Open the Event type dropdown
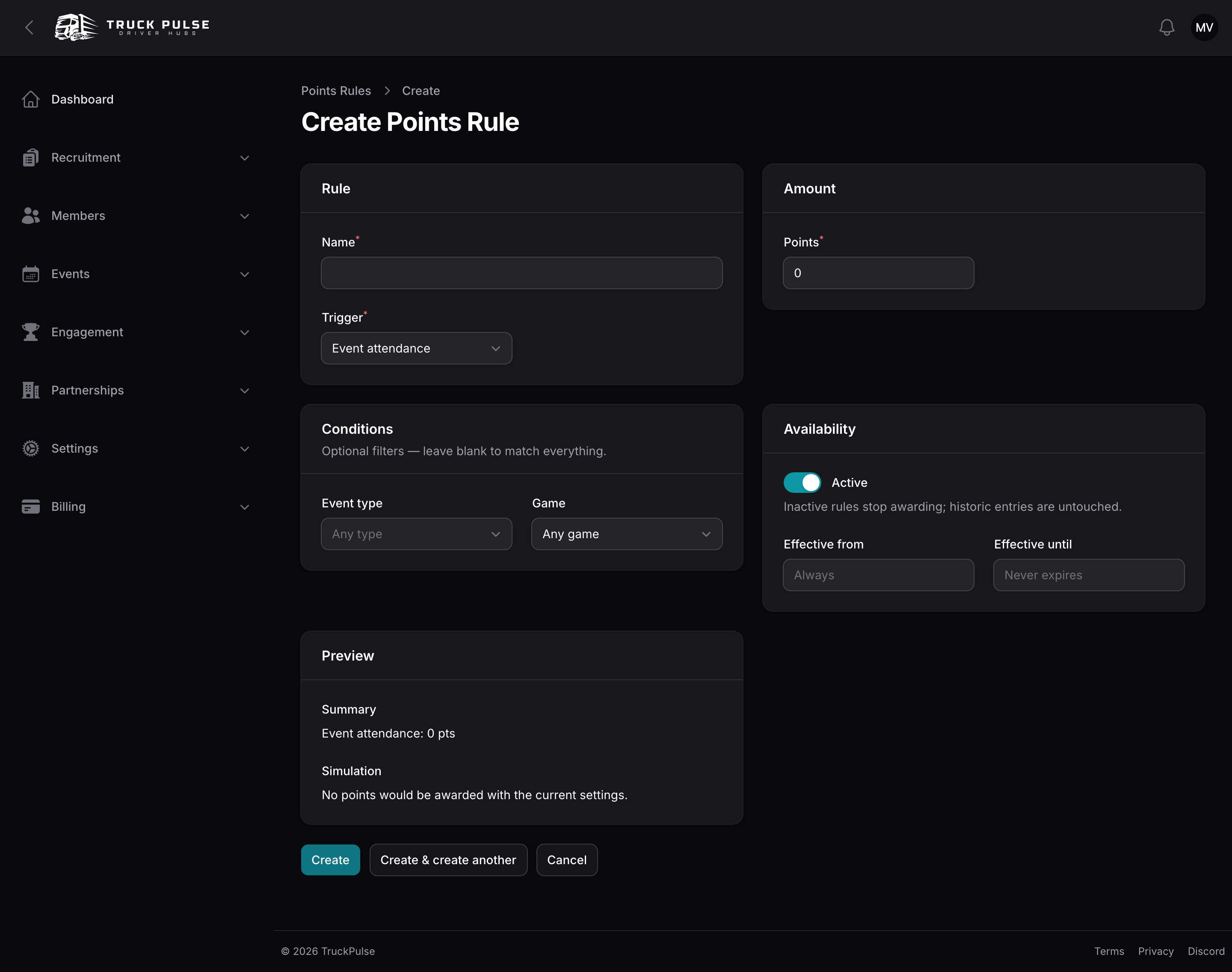The width and height of the screenshot is (1232, 972). [417, 534]
